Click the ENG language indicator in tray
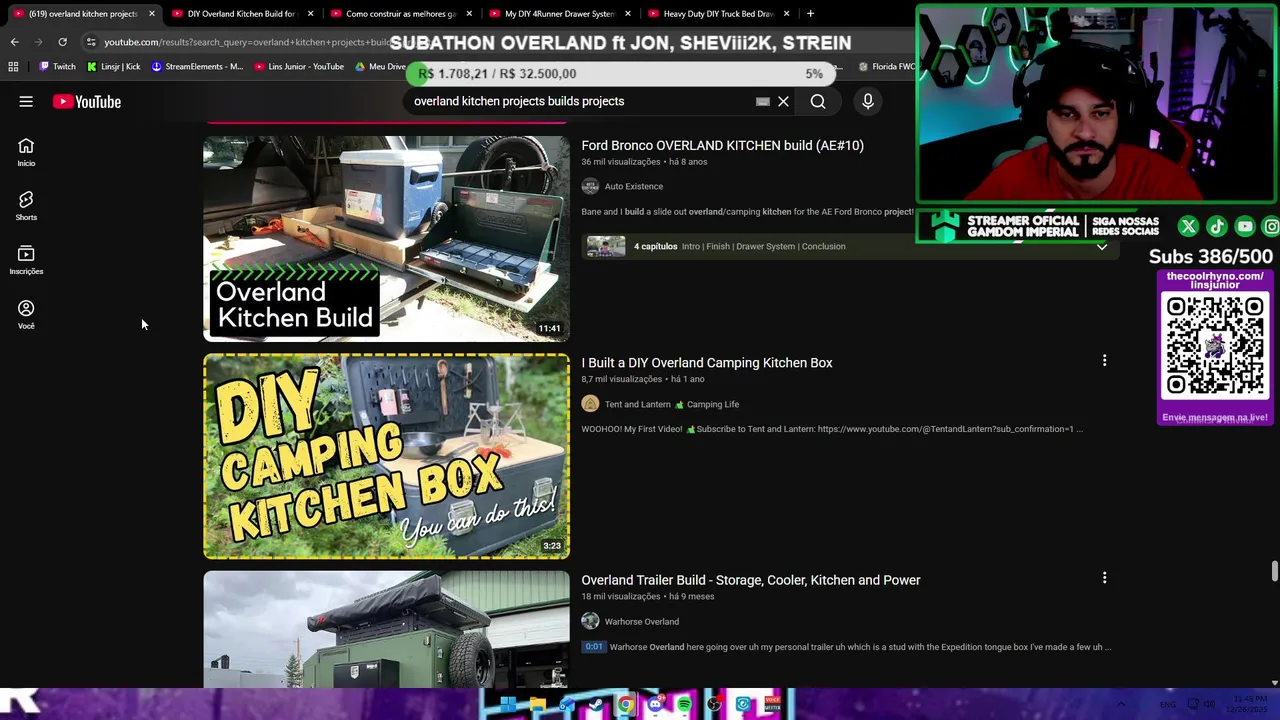1280x720 pixels. point(1167,705)
